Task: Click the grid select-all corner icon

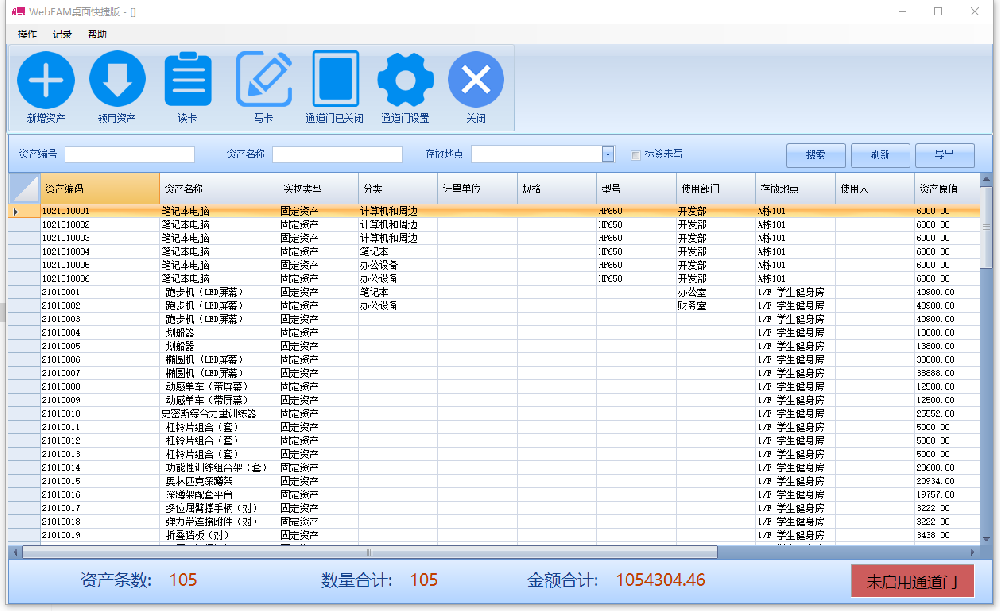Action: coord(23,188)
